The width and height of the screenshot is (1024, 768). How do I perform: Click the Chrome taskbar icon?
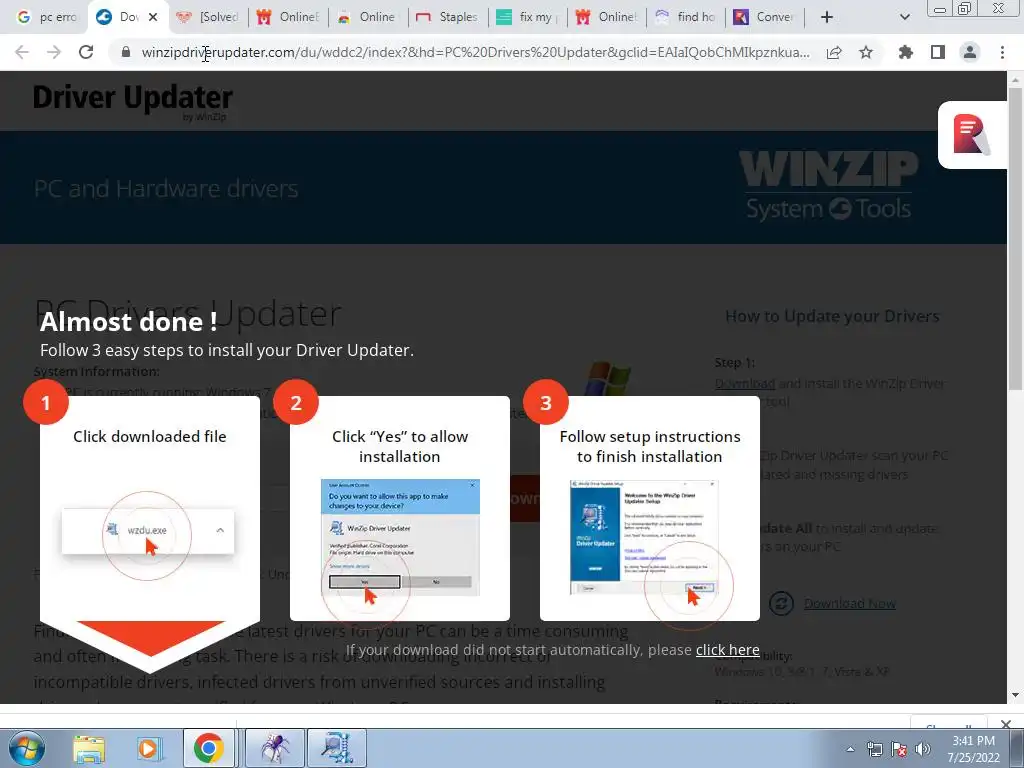pos(208,748)
